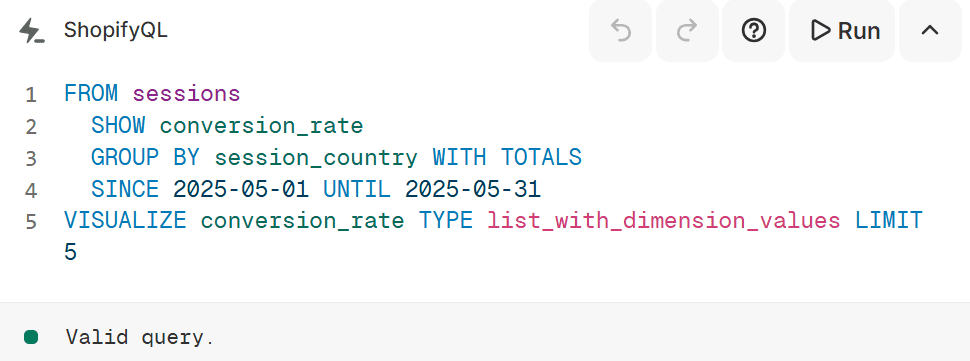
Task: Click the undo arrow button
Action: (620, 30)
